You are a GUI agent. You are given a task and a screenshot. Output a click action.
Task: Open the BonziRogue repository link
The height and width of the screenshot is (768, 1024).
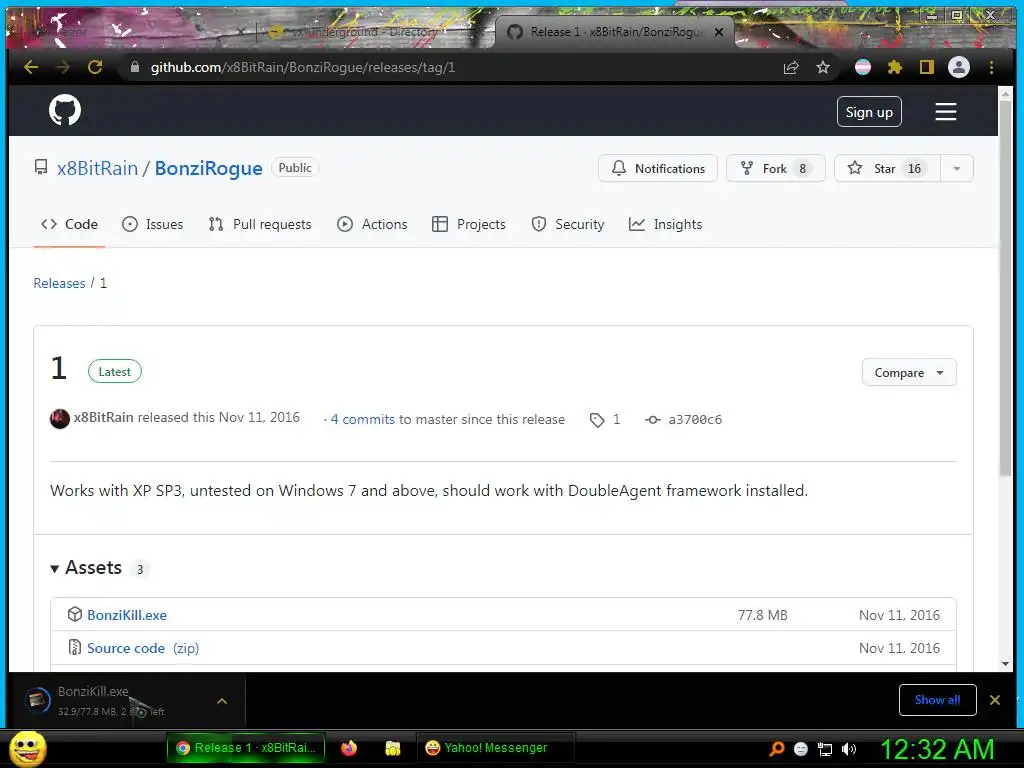pos(208,168)
